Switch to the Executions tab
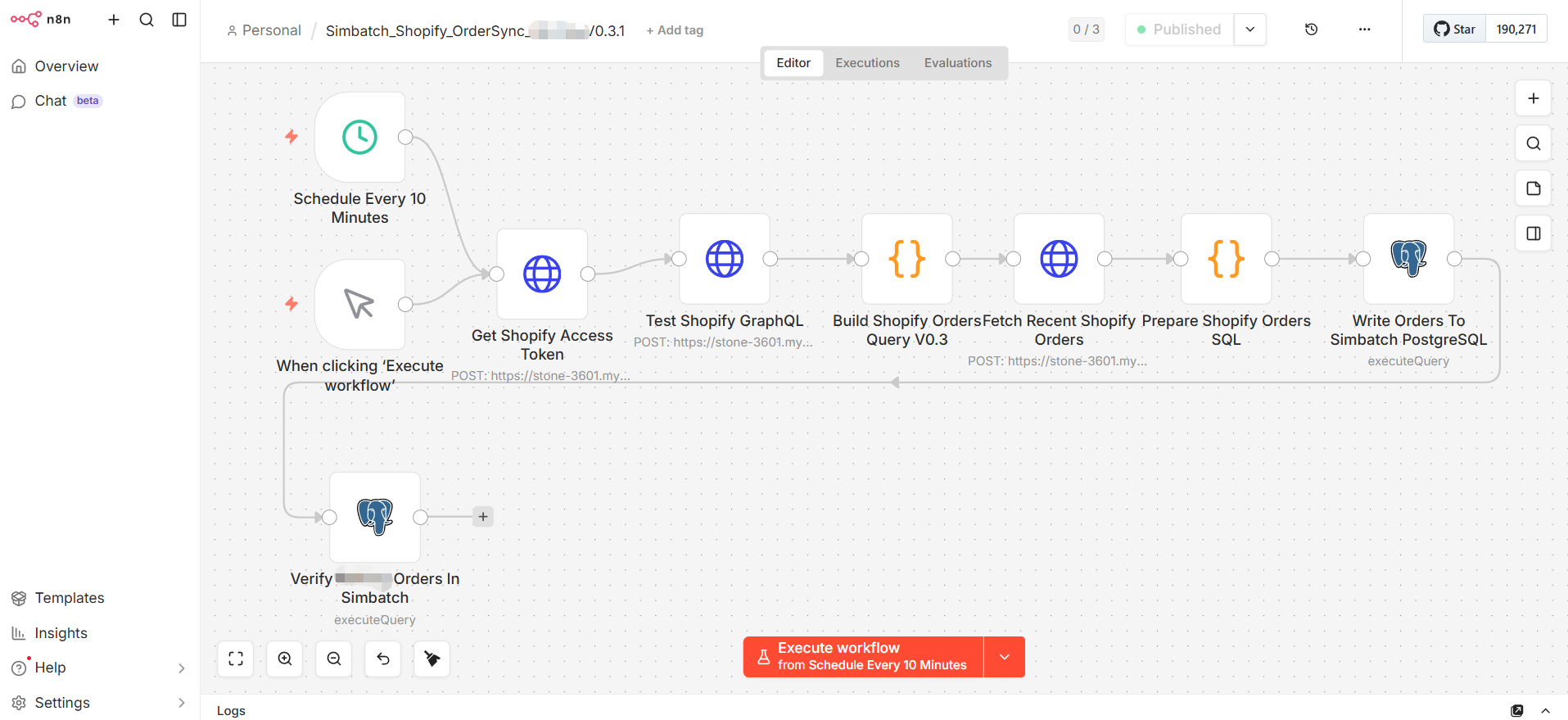1568x720 pixels. click(x=867, y=63)
